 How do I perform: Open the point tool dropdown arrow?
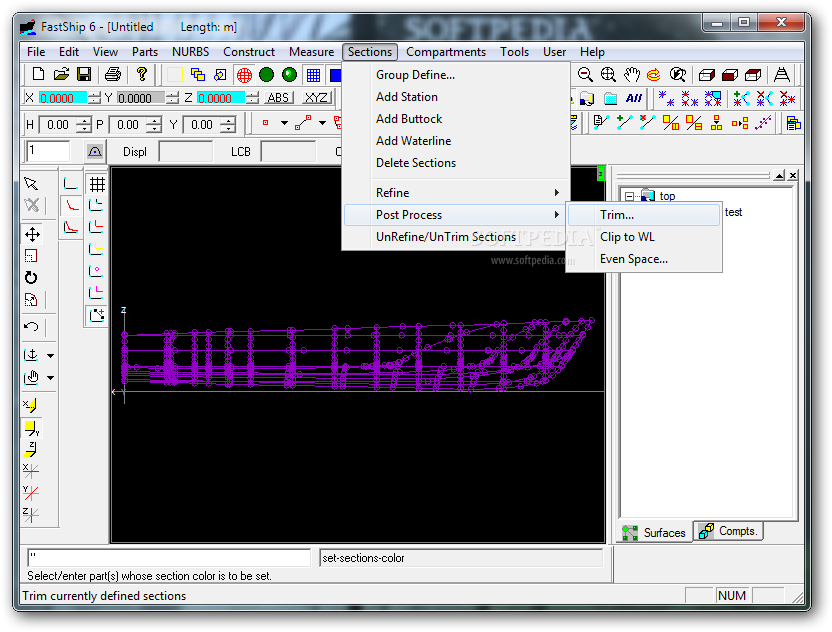tap(284, 123)
